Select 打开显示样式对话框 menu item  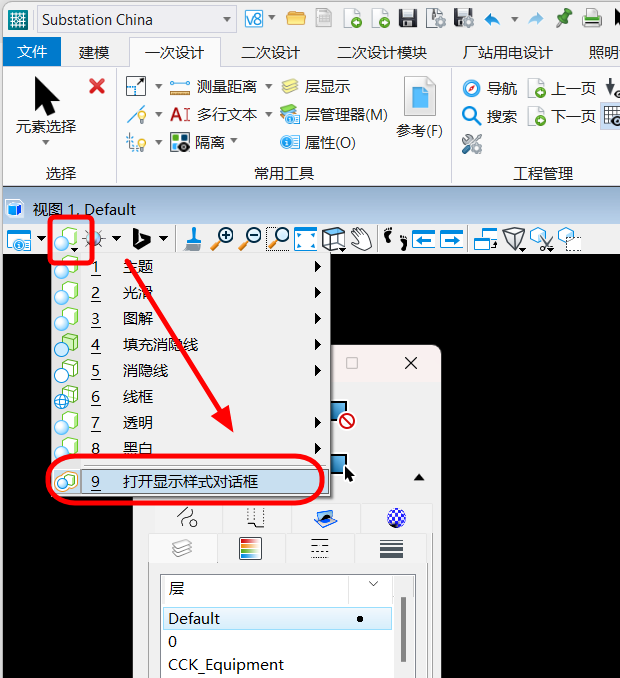click(x=190, y=481)
